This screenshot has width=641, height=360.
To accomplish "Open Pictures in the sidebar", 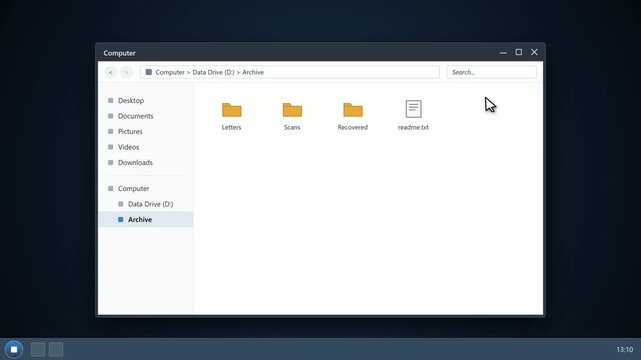I will [146, 132].
